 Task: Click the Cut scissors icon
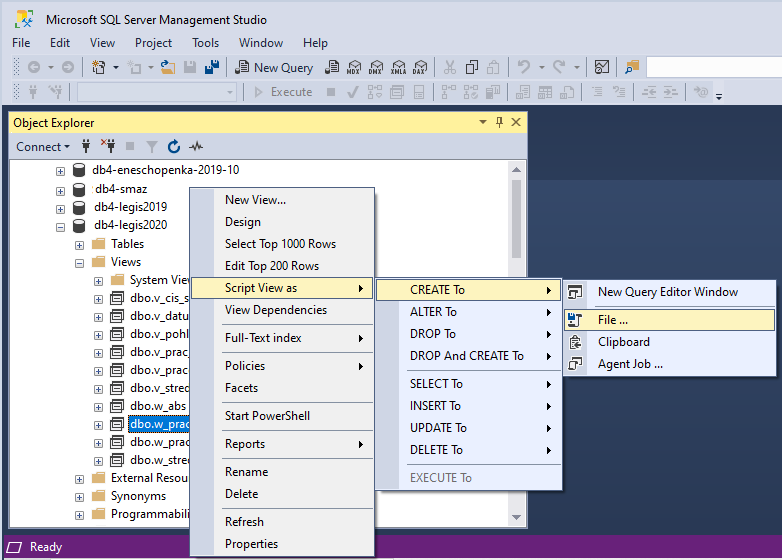point(450,67)
